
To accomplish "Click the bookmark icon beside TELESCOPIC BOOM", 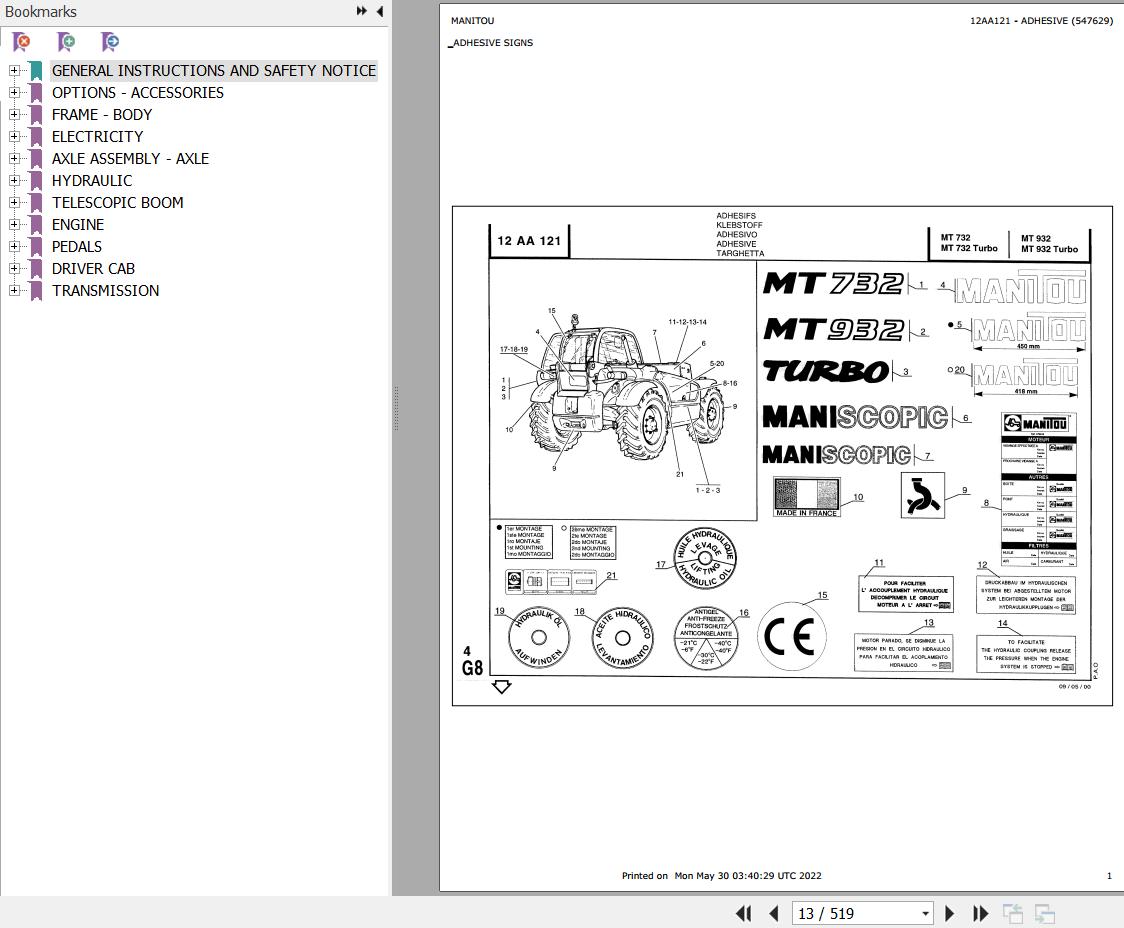I will (x=36, y=202).
